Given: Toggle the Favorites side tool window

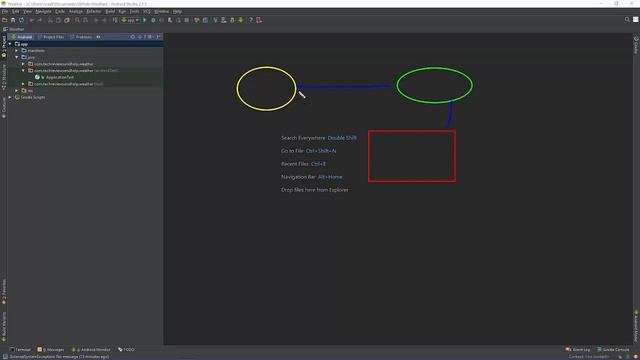Looking at the screenshot, I should pos(4,292).
